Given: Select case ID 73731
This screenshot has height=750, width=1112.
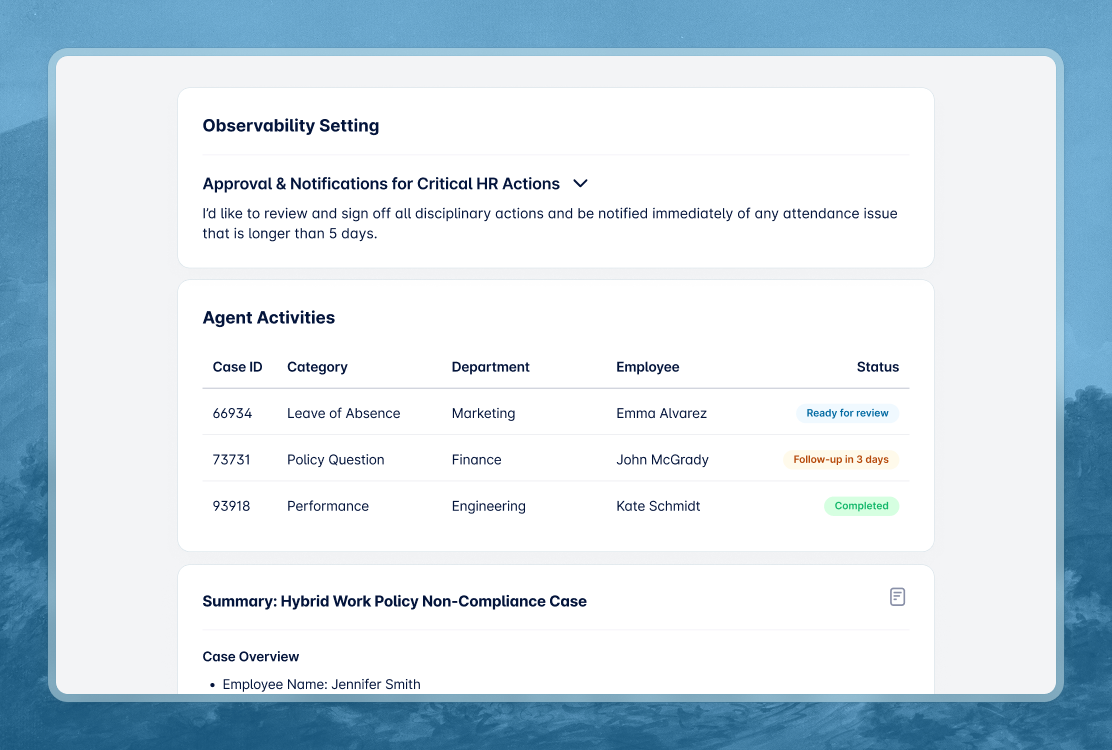Looking at the screenshot, I should (x=231, y=459).
